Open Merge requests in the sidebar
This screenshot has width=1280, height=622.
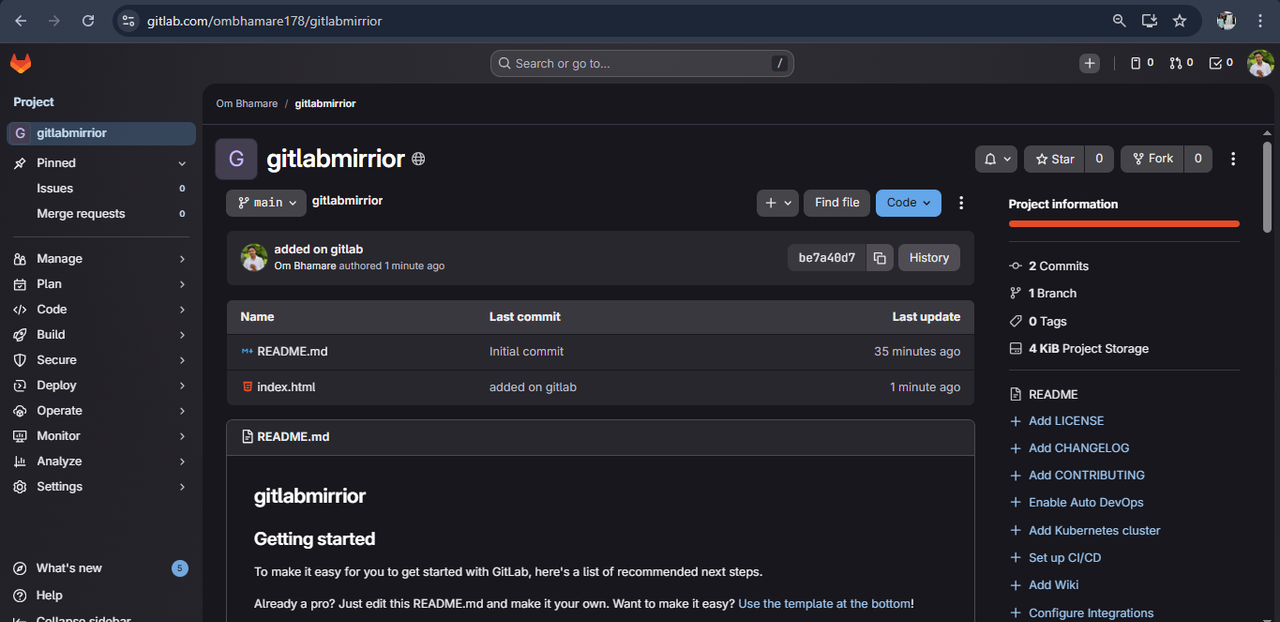[x=100, y=214]
